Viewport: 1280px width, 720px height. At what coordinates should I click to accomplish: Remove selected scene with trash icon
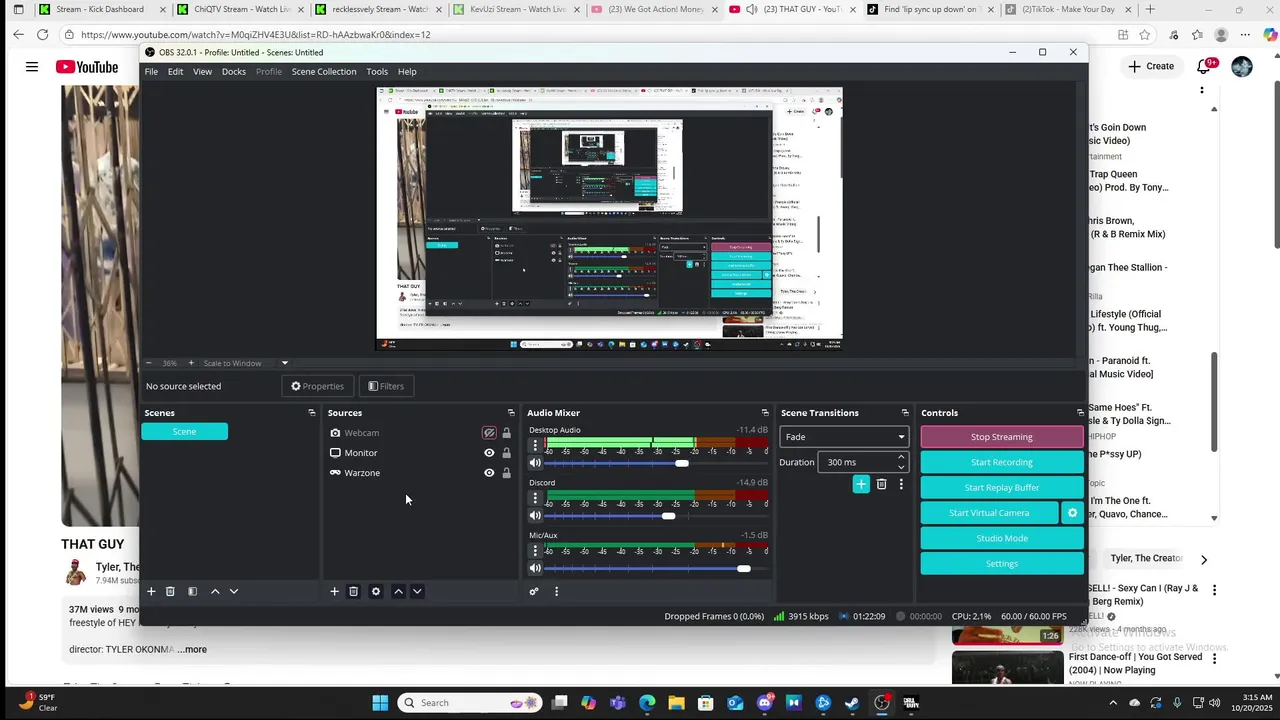pos(170,591)
